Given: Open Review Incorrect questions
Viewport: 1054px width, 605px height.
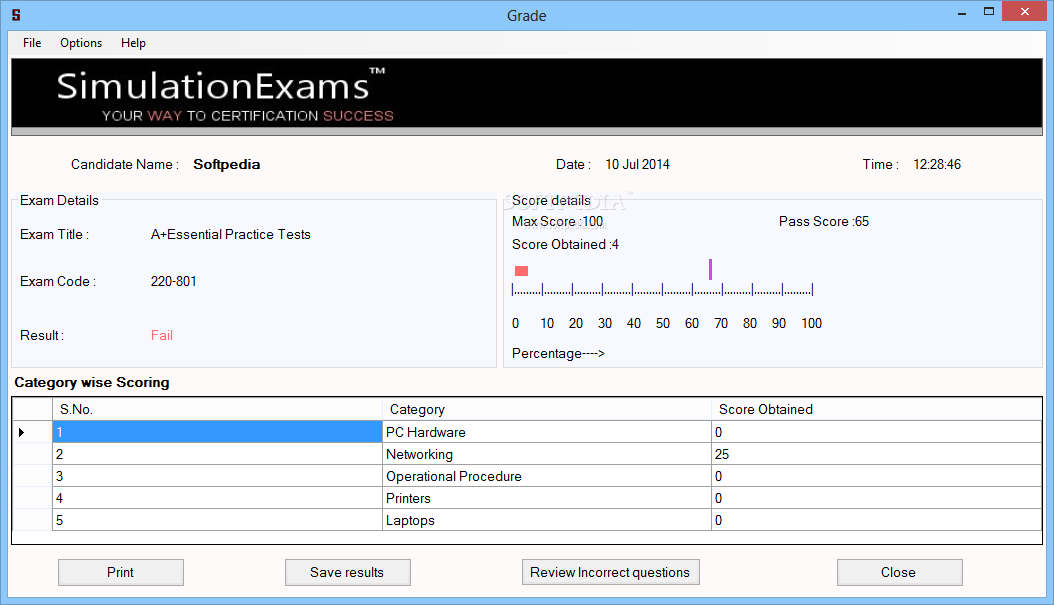Looking at the screenshot, I should (x=610, y=572).
